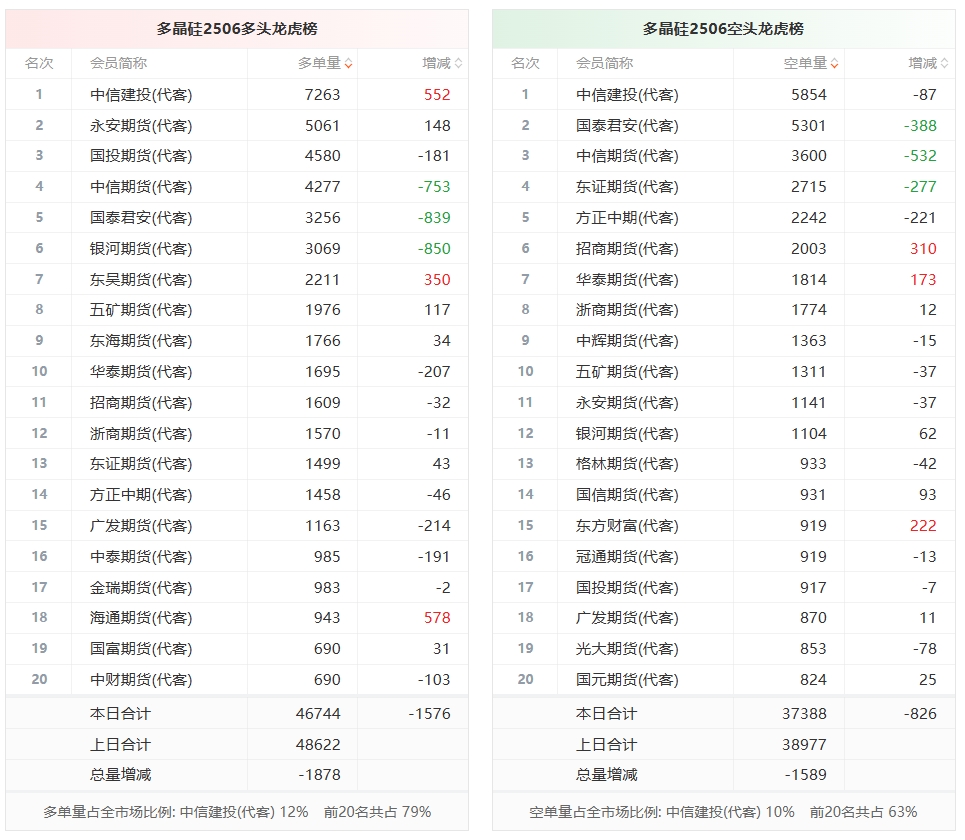Select 国富期货(代客) row name
The image size is (965, 840).
tap(141, 649)
